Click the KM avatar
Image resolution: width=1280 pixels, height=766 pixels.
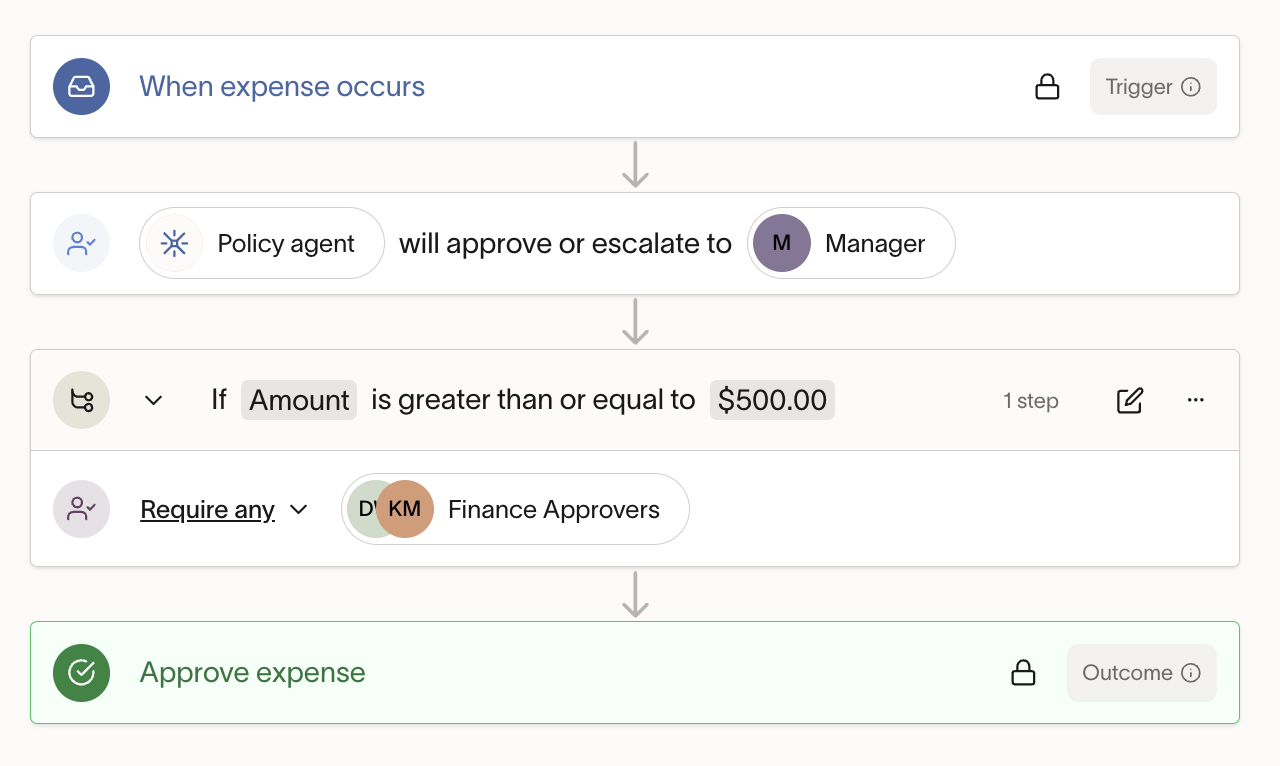pyautogui.click(x=405, y=509)
